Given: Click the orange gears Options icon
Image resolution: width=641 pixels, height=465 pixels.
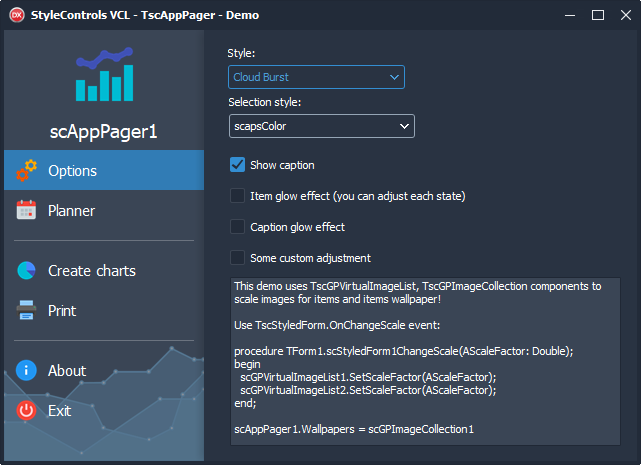Looking at the screenshot, I should (27, 171).
